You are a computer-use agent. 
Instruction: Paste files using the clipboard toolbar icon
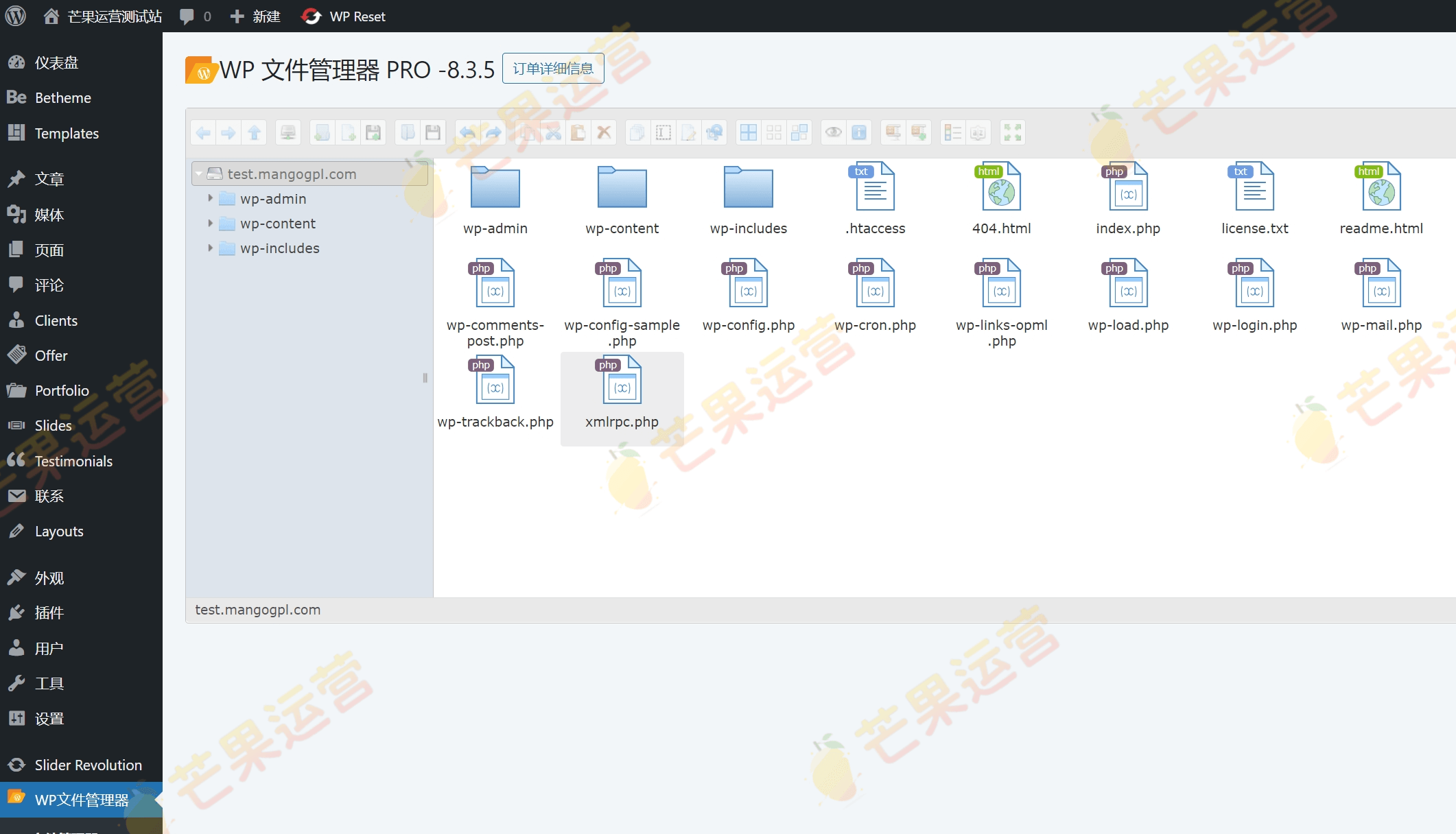point(578,132)
